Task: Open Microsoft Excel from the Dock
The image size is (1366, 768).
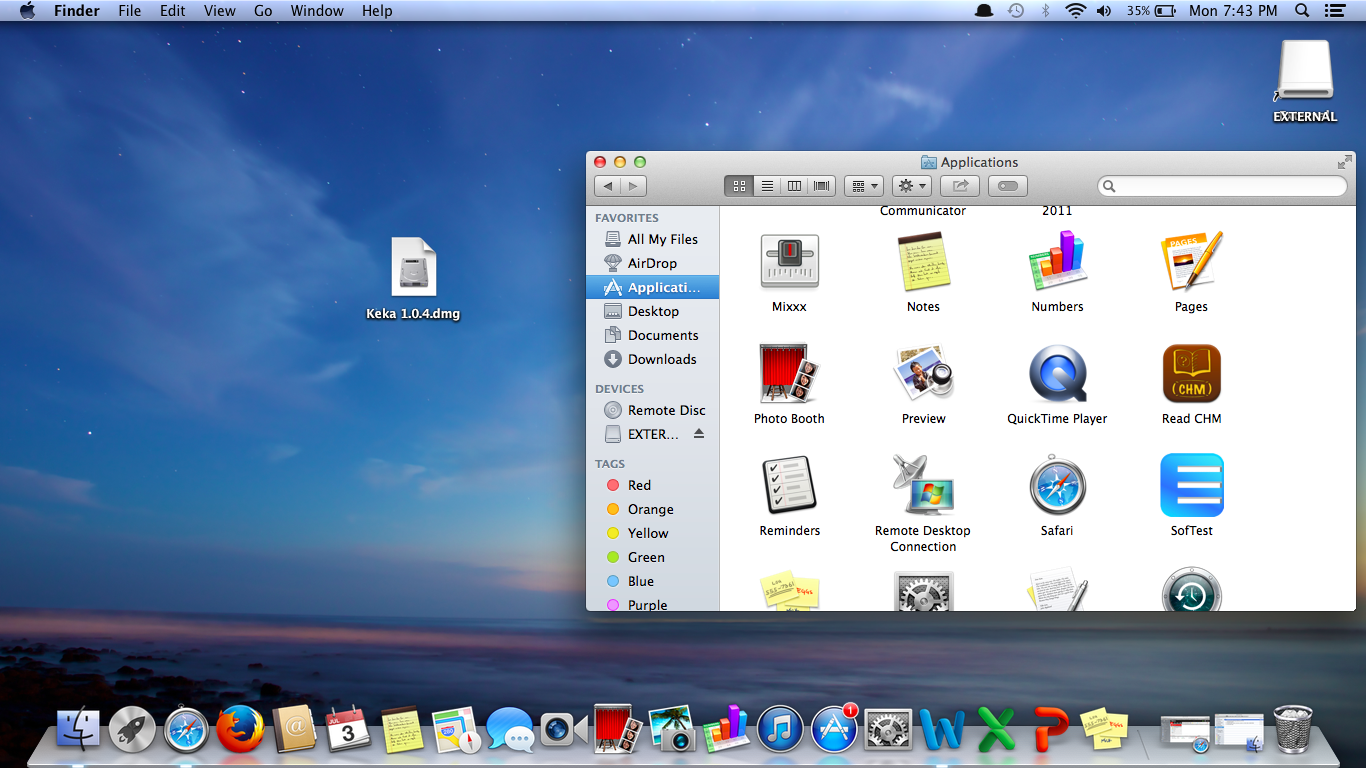Action: [996, 730]
